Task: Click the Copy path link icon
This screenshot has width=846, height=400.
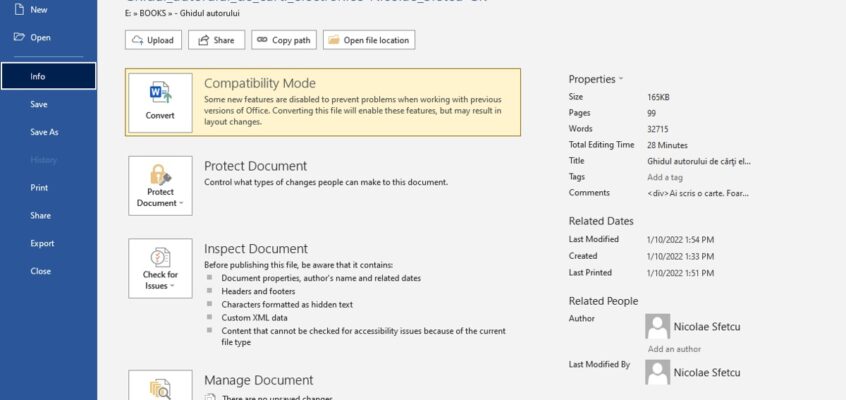Action: point(262,40)
